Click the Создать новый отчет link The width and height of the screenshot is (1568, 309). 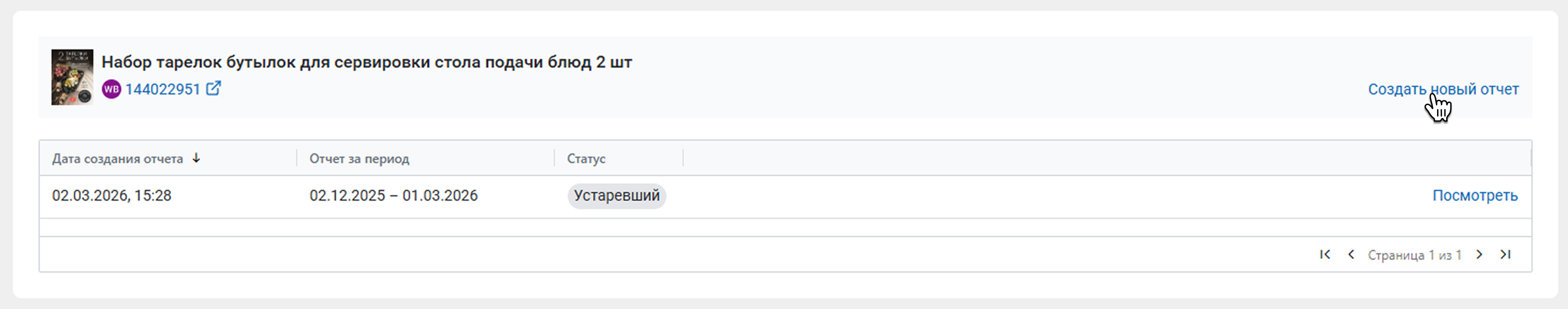[1443, 90]
